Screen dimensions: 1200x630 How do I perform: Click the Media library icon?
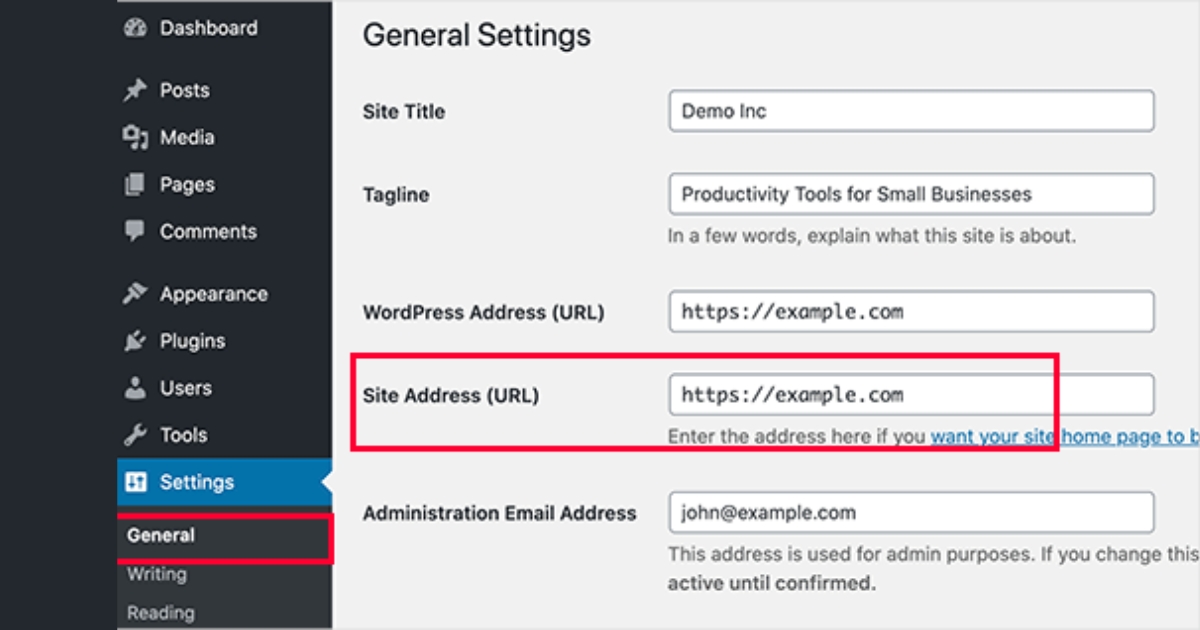point(135,138)
